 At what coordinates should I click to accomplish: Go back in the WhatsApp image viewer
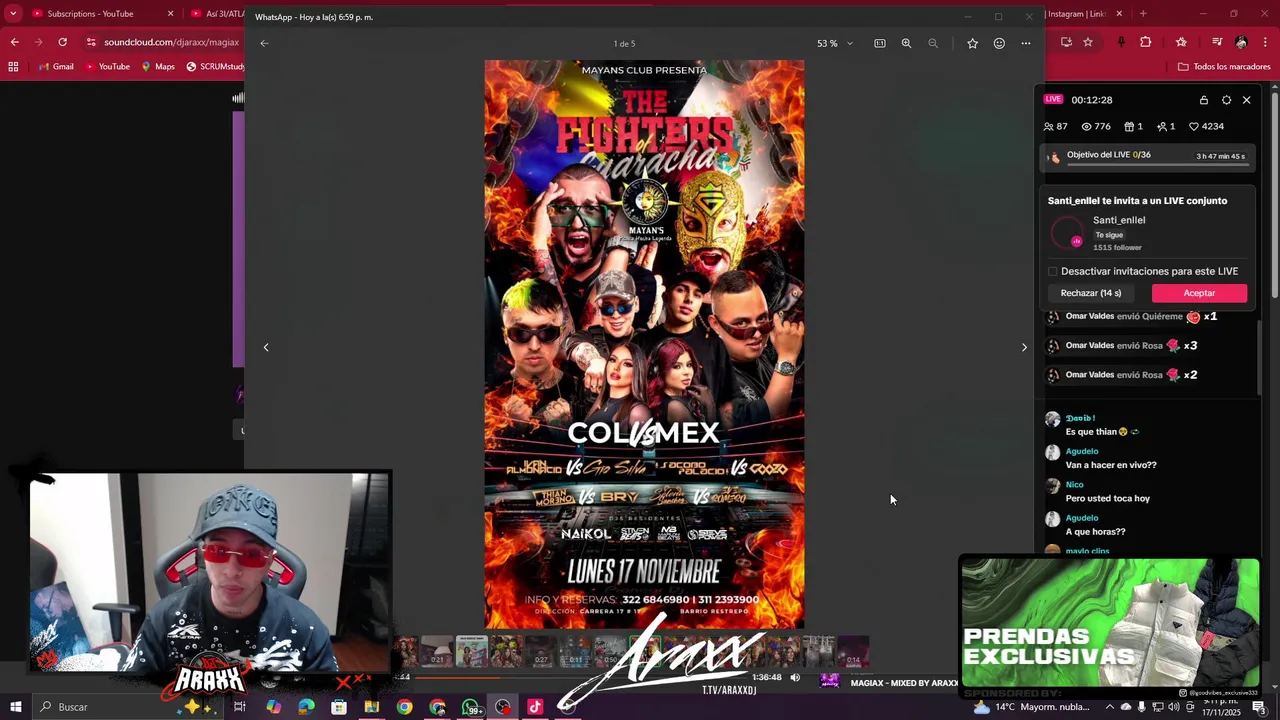(264, 43)
